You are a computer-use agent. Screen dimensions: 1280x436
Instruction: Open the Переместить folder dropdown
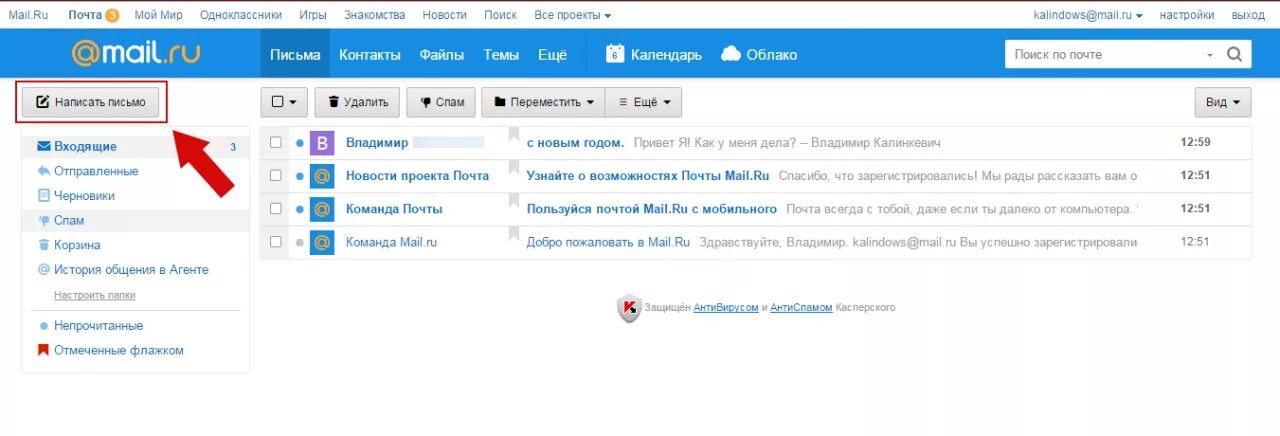(x=543, y=102)
